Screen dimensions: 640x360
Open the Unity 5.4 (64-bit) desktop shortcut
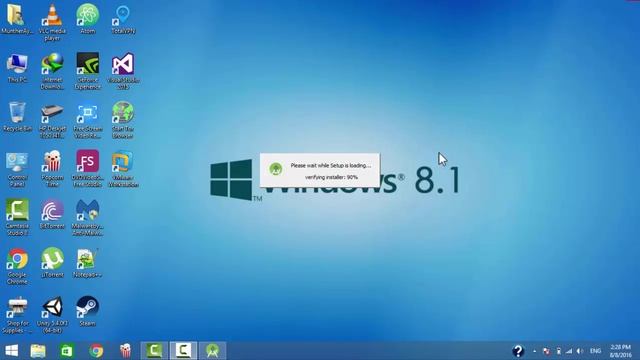pyautogui.click(x=52, y=315)
